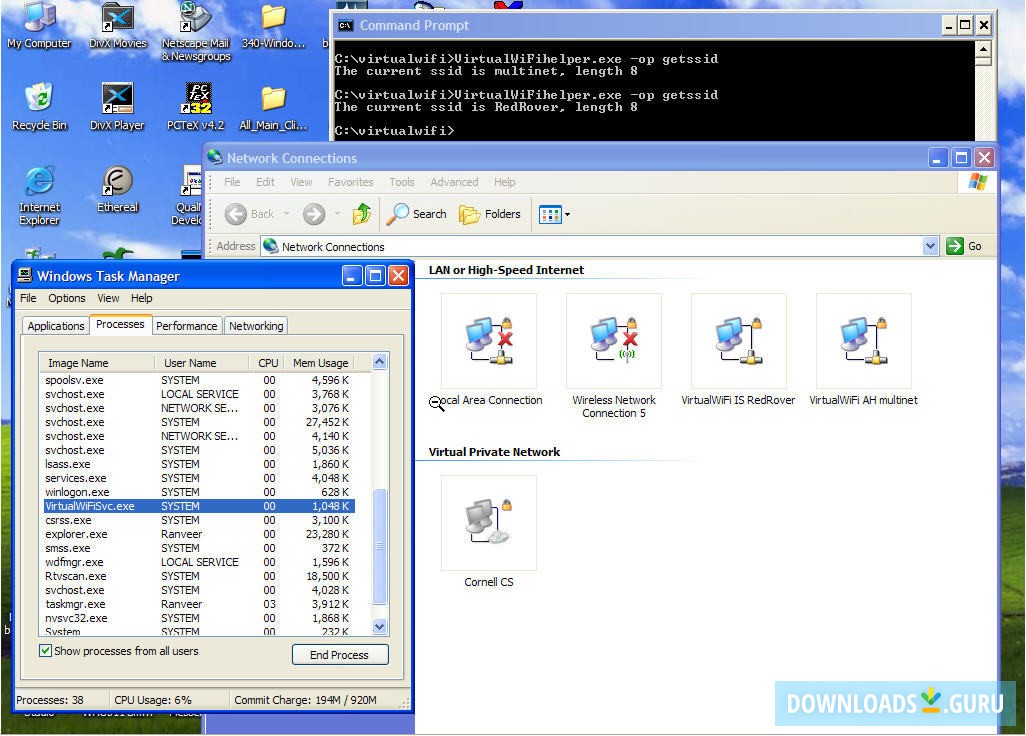Click End Process button

tap(340, 655)
